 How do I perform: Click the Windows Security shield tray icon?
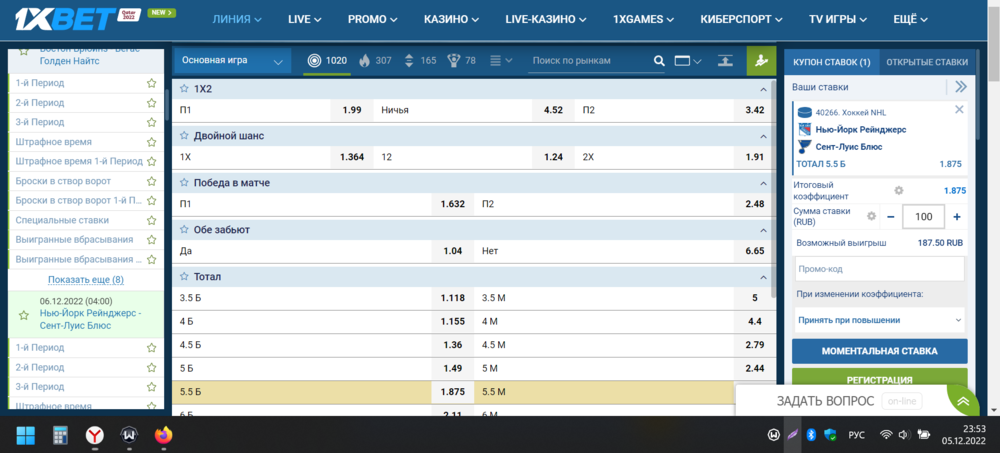point(830,435)
